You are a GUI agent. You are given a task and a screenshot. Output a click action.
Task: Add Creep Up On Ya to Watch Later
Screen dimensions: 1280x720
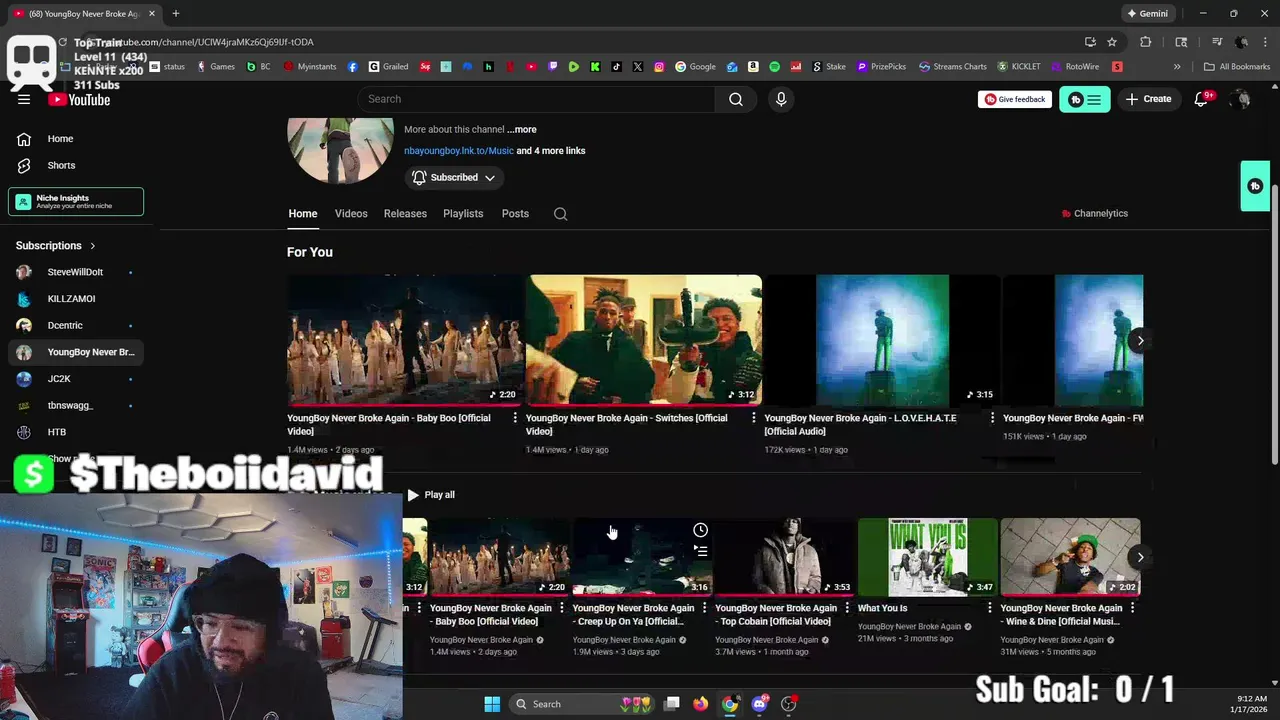[x=700, y=530]
